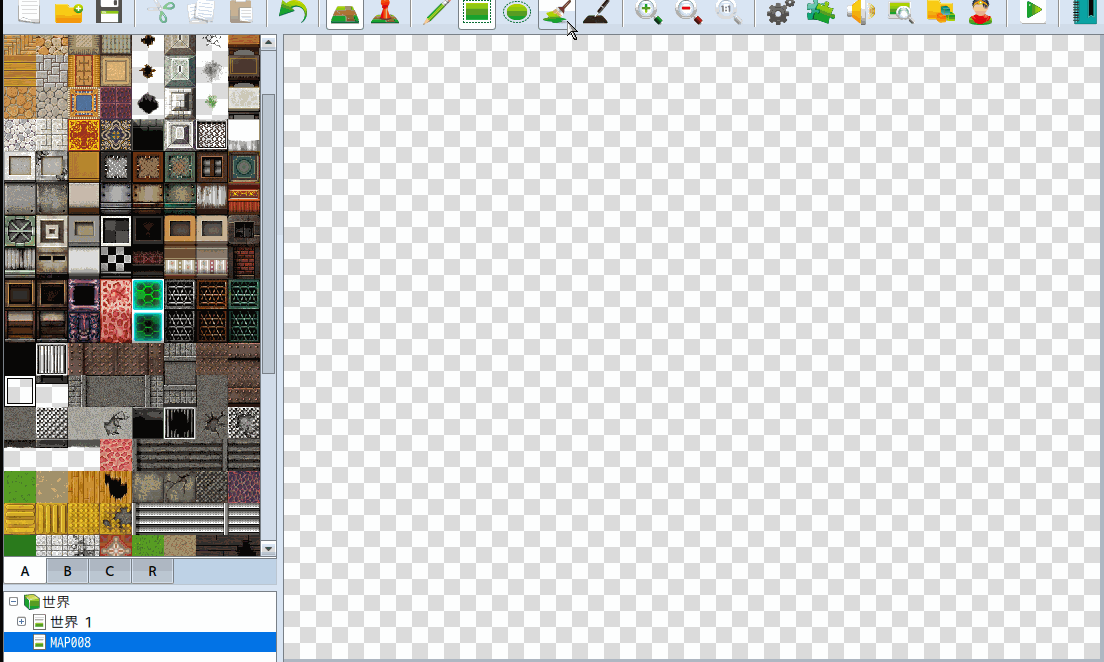Switch to tileset tab B
Screen dimensions: 1104x662
click(68, 571)
